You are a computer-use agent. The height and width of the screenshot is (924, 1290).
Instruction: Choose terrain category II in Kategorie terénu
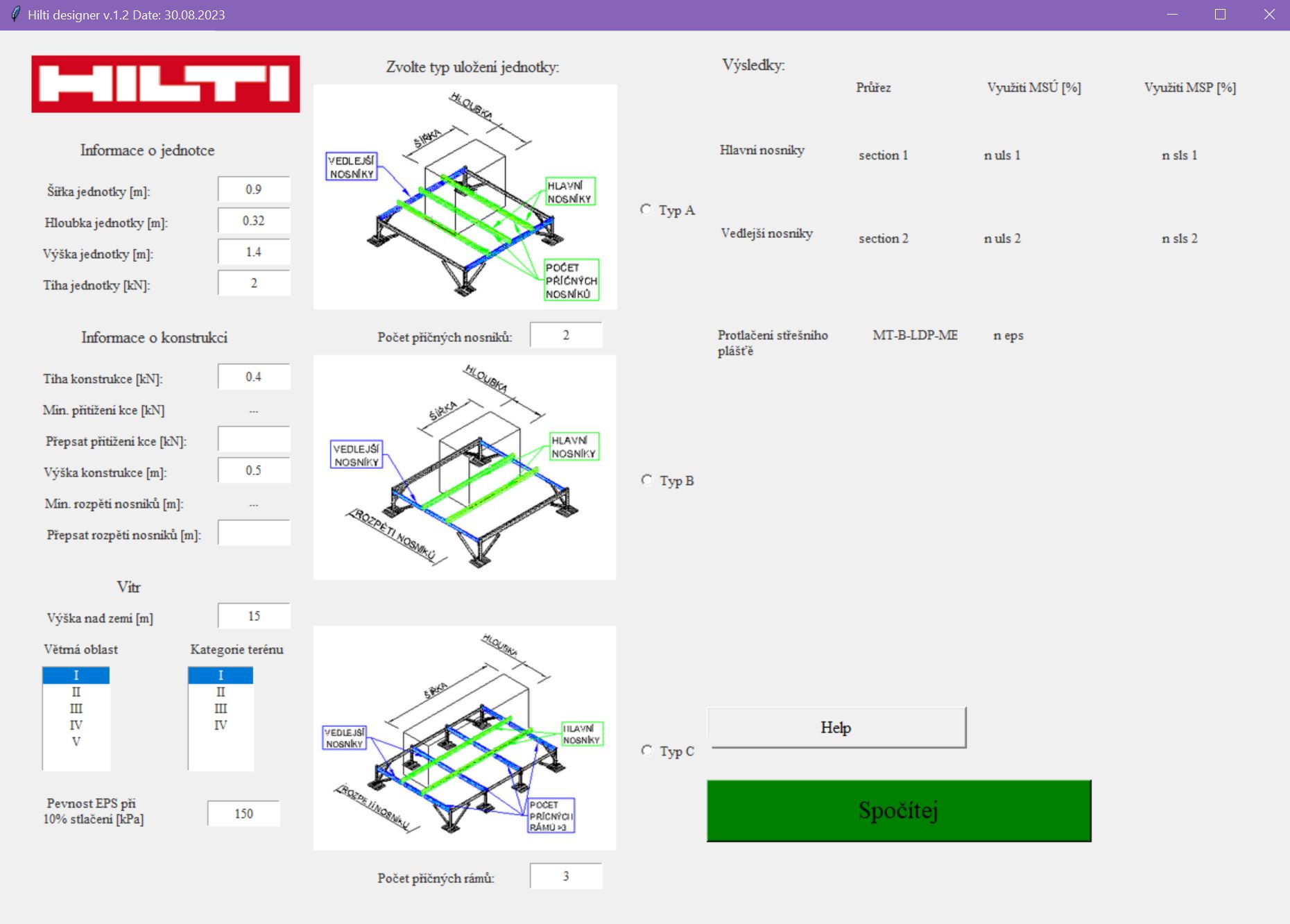221,691
